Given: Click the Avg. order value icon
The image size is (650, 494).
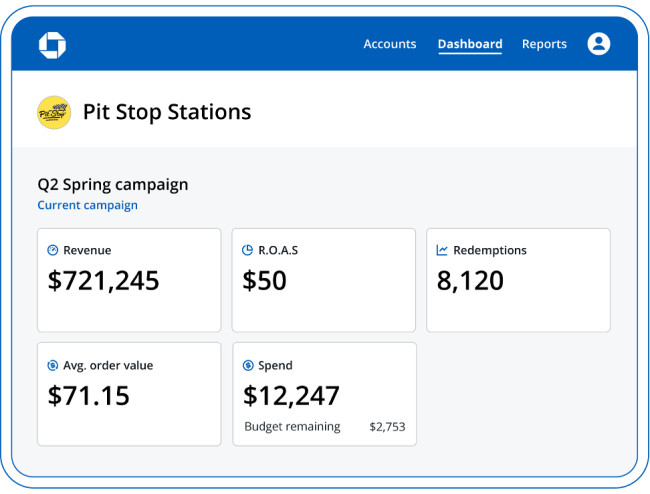Looking at the screenshot, I should tap(53, 365).
